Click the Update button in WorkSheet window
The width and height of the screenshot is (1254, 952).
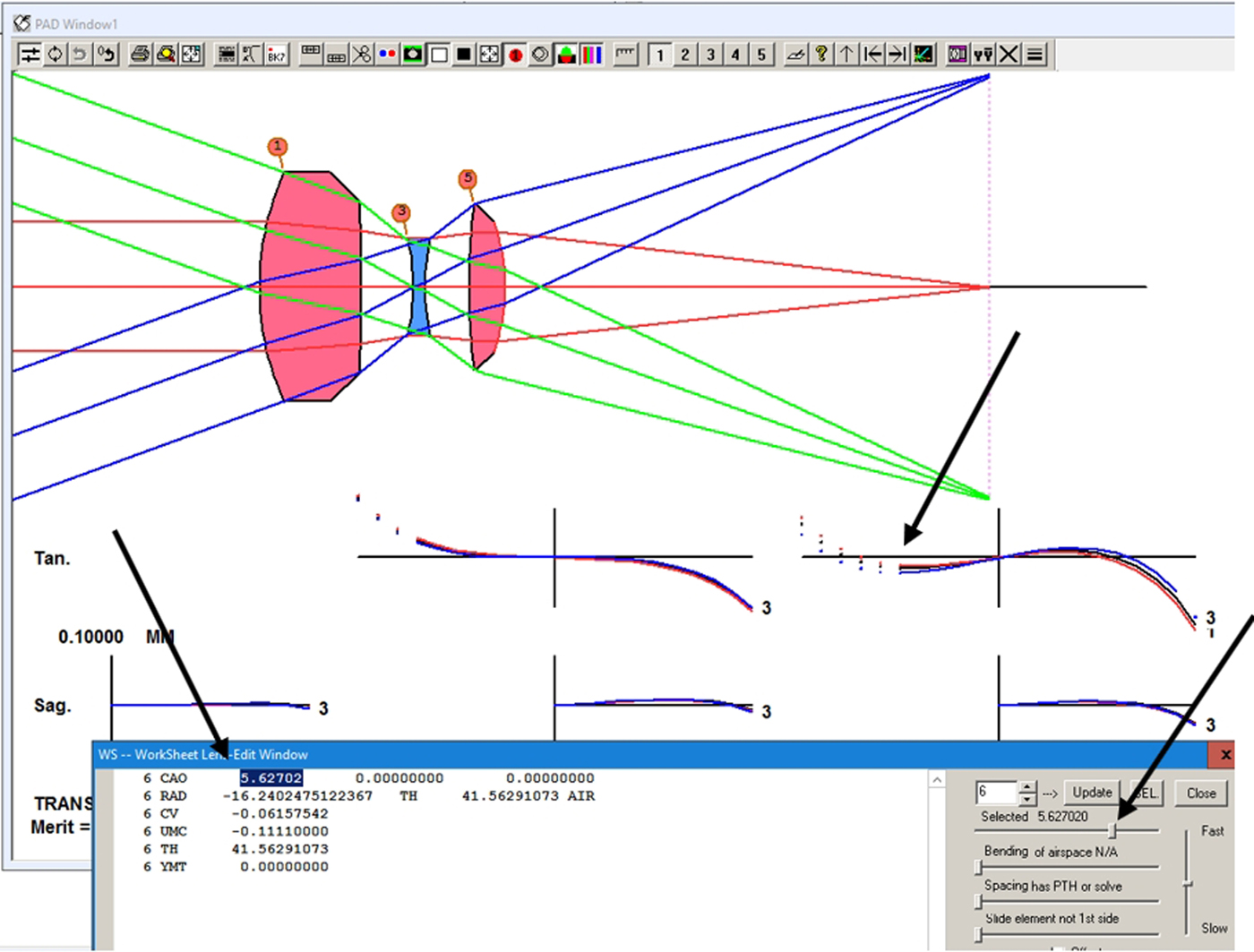(x=1092, y=793)
